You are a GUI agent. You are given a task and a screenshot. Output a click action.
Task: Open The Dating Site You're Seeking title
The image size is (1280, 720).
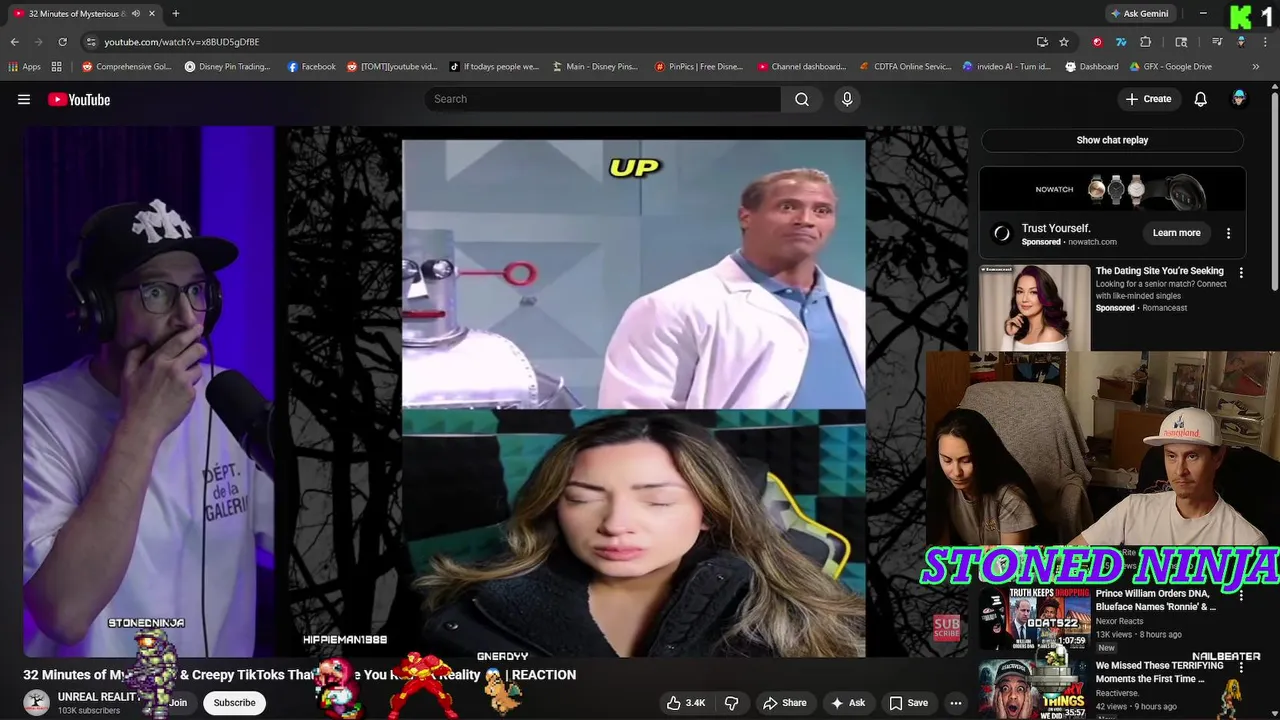click(x=1159, y=271)
